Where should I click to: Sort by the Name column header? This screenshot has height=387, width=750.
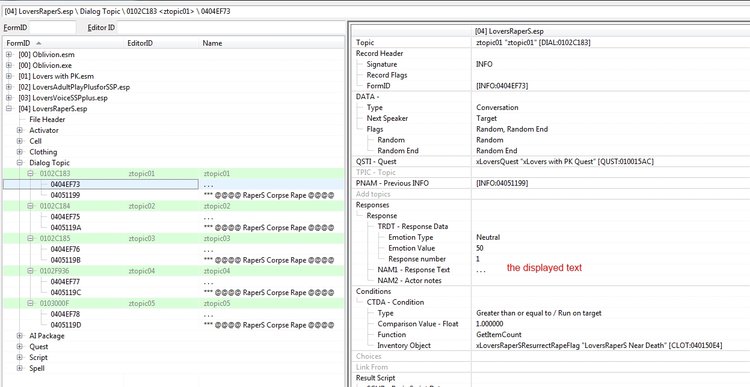(x=271, y=43)
